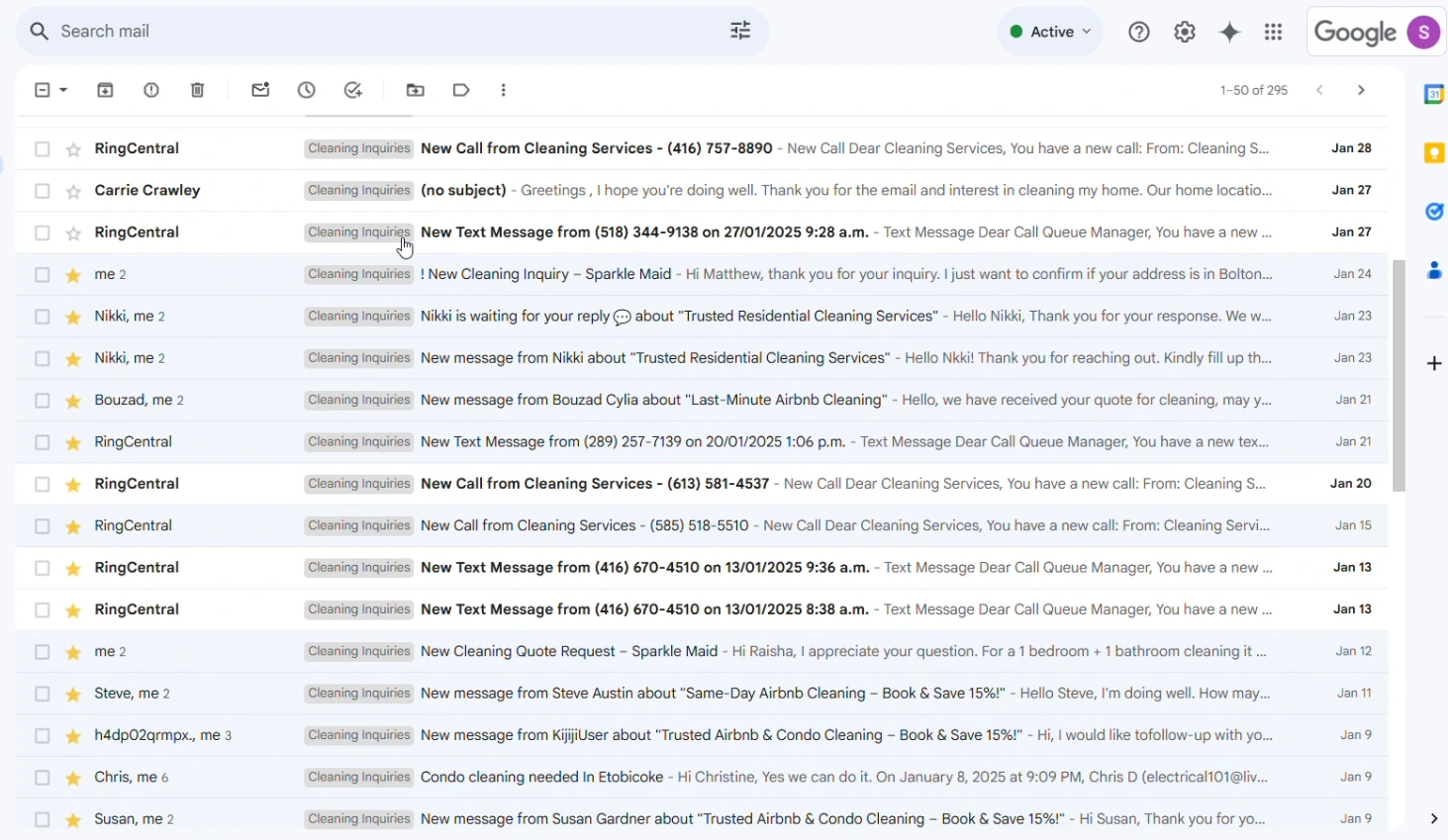The image size is (1448, 840).
Task: Open Carrie Crawley's no subject email
Action: tap(702, 191)
